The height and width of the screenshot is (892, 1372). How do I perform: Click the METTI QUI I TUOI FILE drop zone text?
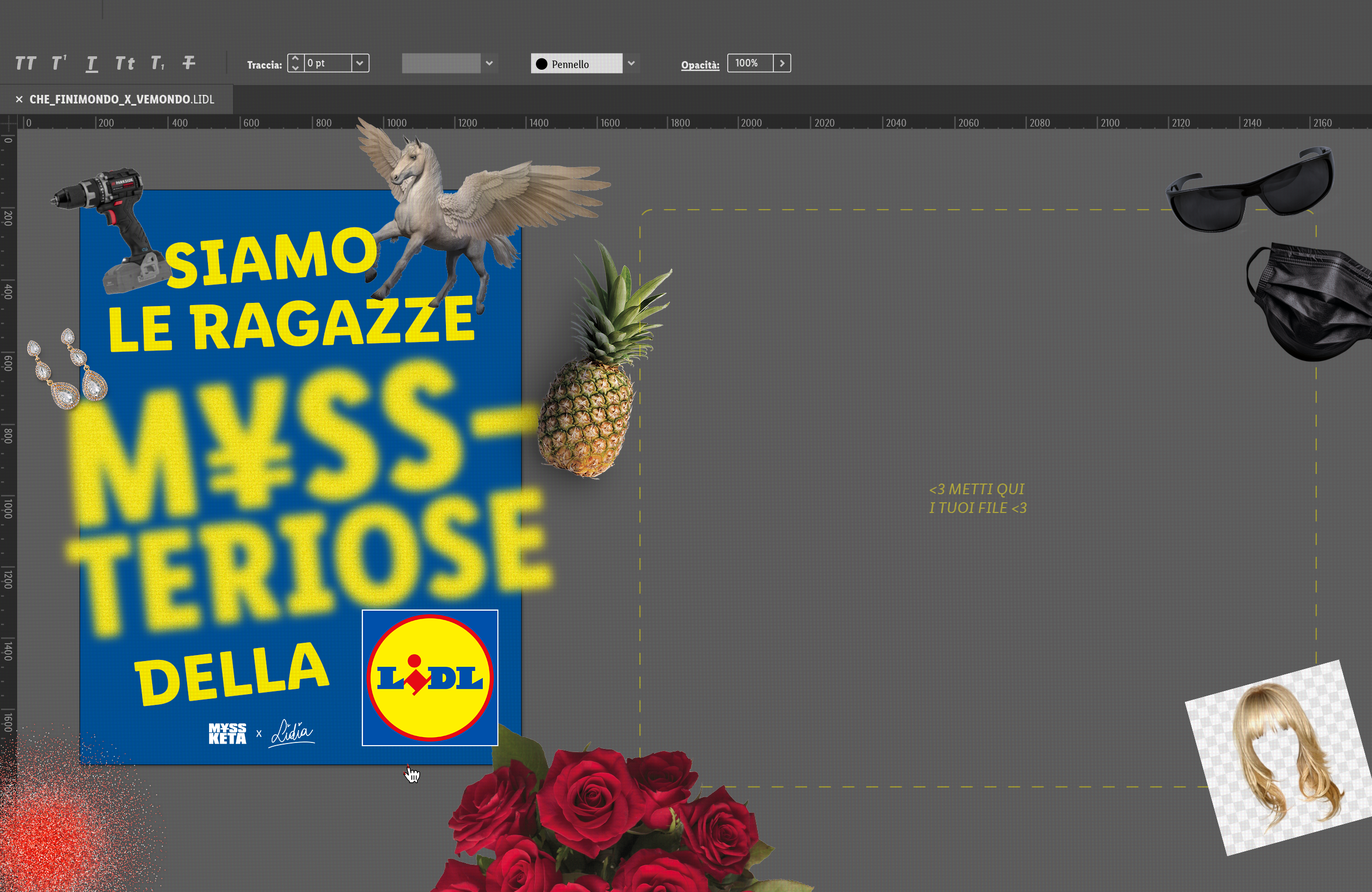click(x=978, y=498)
